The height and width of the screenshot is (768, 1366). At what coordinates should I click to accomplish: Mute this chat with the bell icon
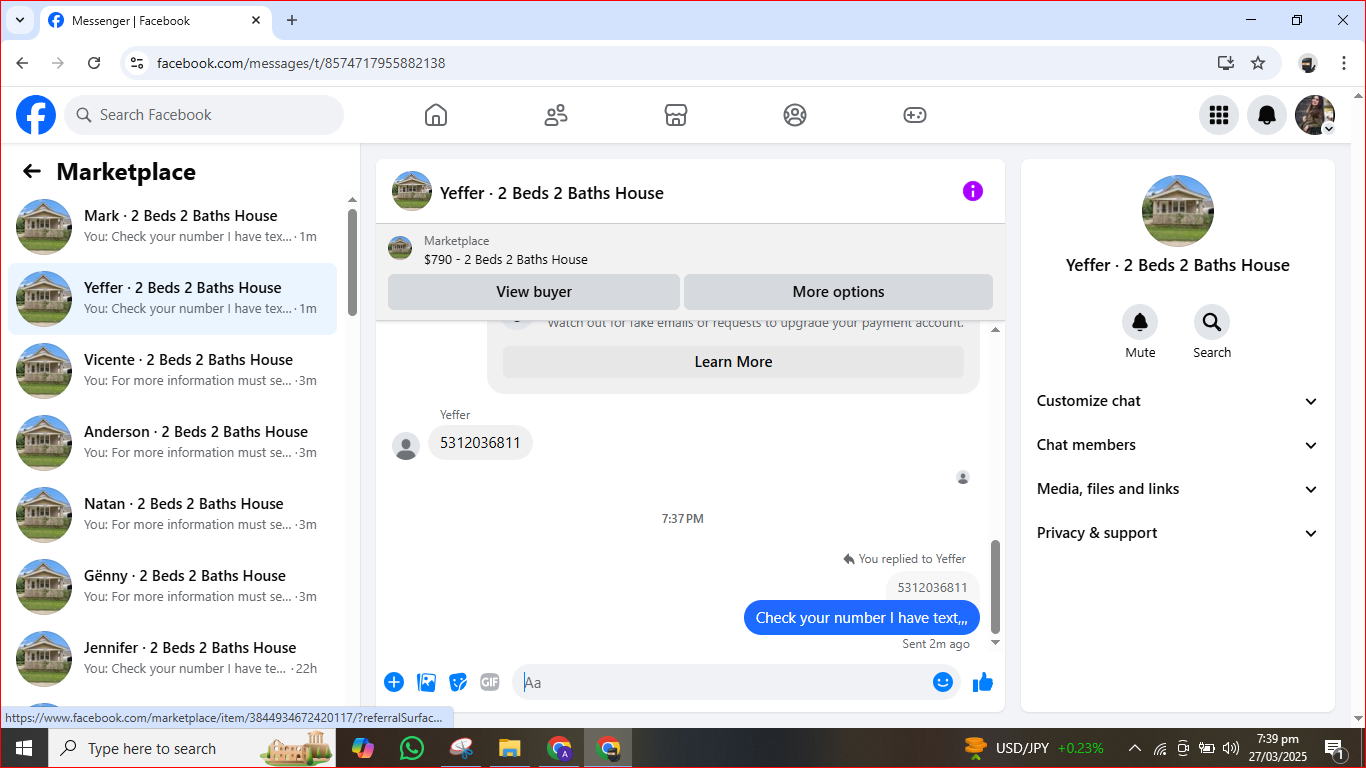pyautogui.click(x=1140, y=322)
